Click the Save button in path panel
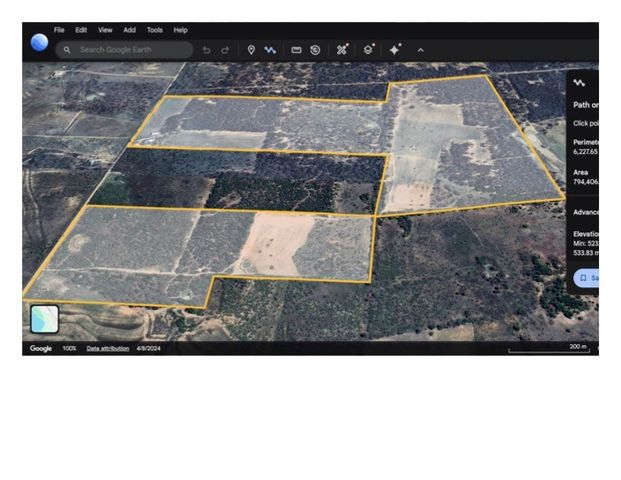 (587, 278)
